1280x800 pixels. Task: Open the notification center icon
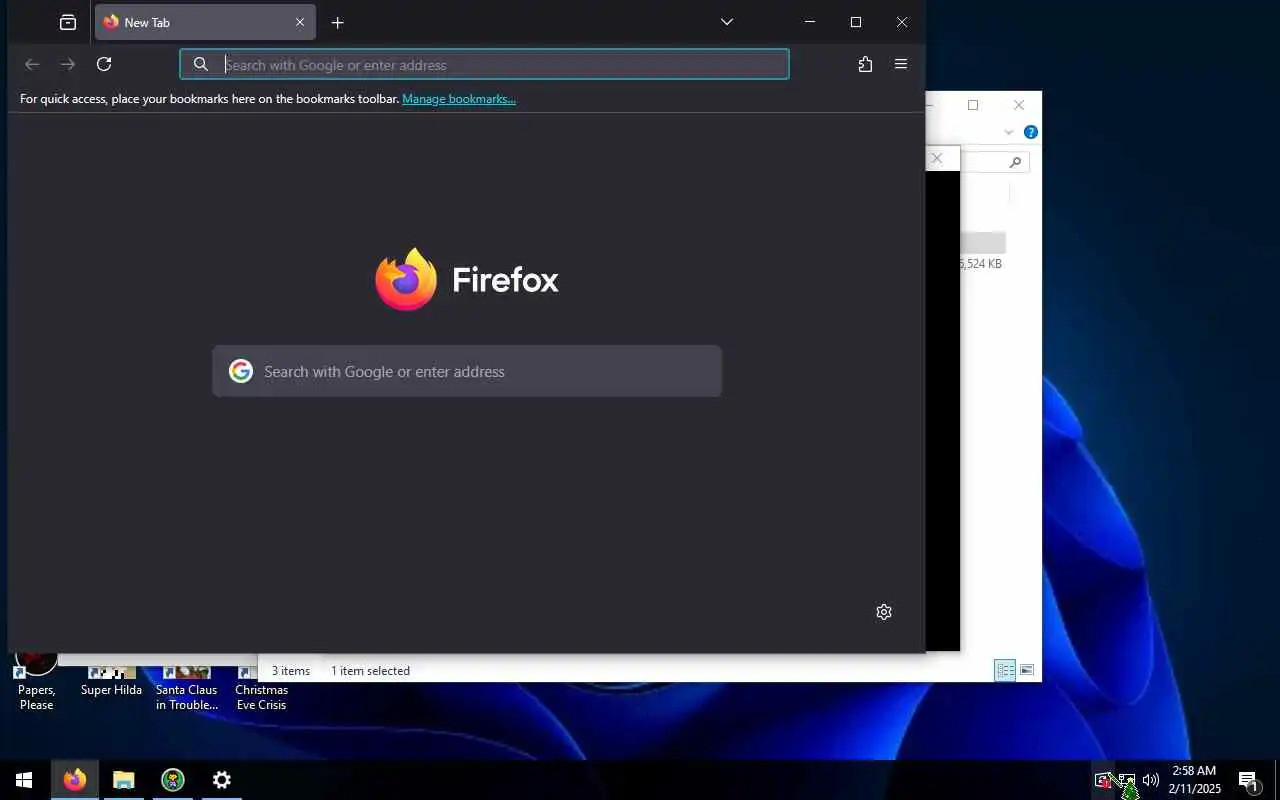click(x=1248, y=780)
